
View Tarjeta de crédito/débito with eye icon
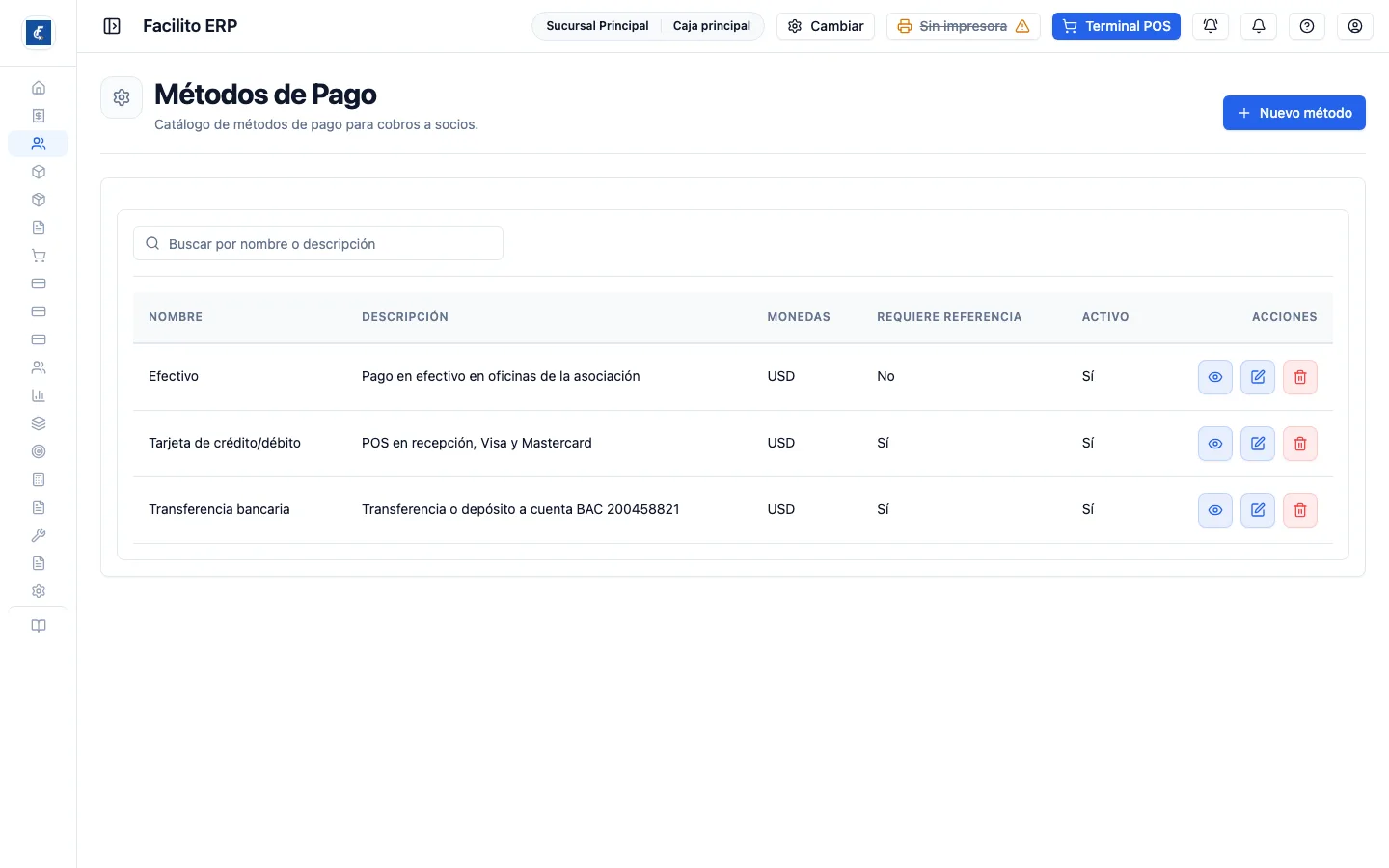coord(1215,444)
